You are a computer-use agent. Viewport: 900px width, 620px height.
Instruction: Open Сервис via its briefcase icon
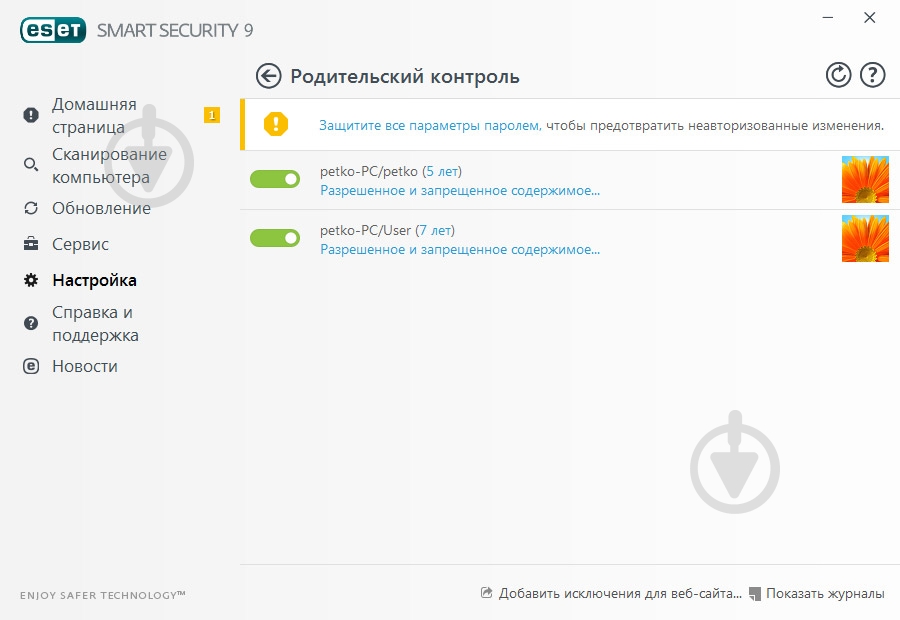pos(30,244)
